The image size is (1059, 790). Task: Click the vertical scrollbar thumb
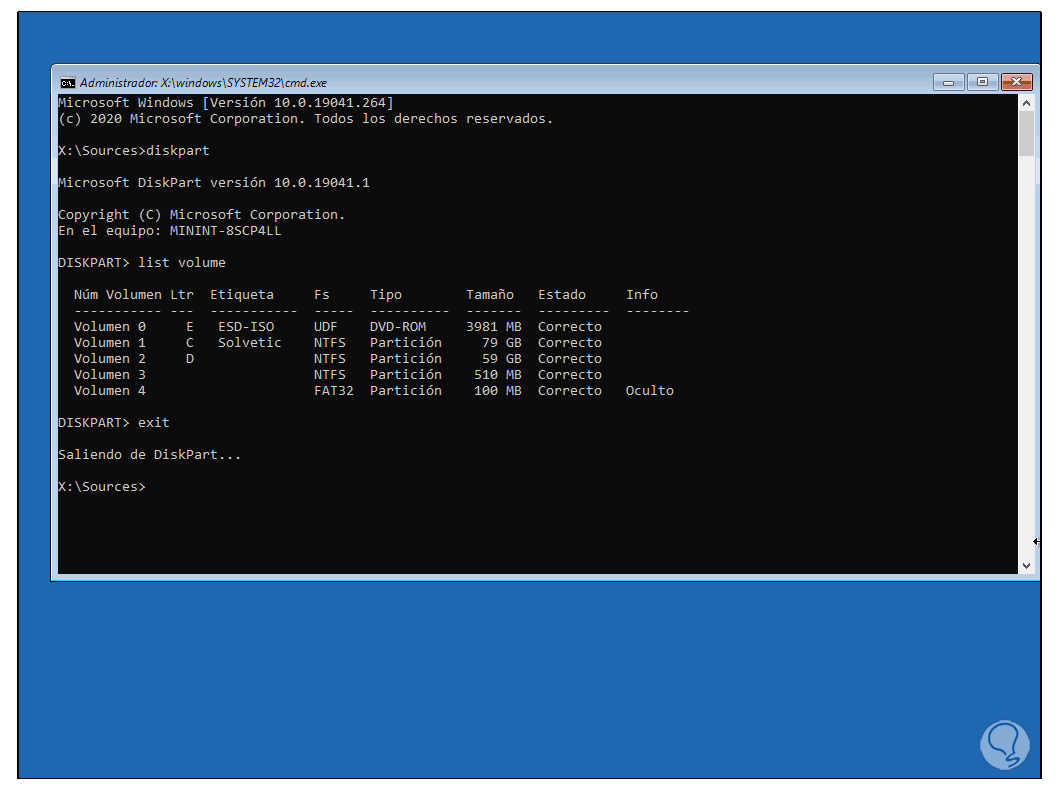click(x=1026, y=134)
